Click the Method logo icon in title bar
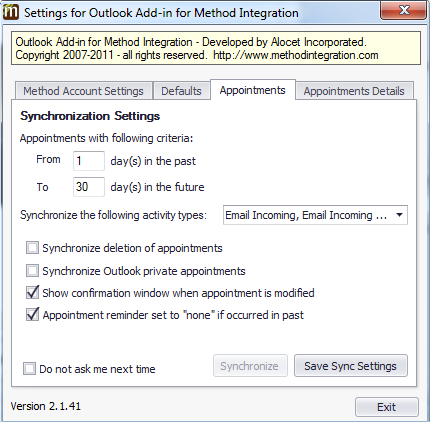Viewport: 430px width, 422px height. pyautogui.click(x=11, y=12)
